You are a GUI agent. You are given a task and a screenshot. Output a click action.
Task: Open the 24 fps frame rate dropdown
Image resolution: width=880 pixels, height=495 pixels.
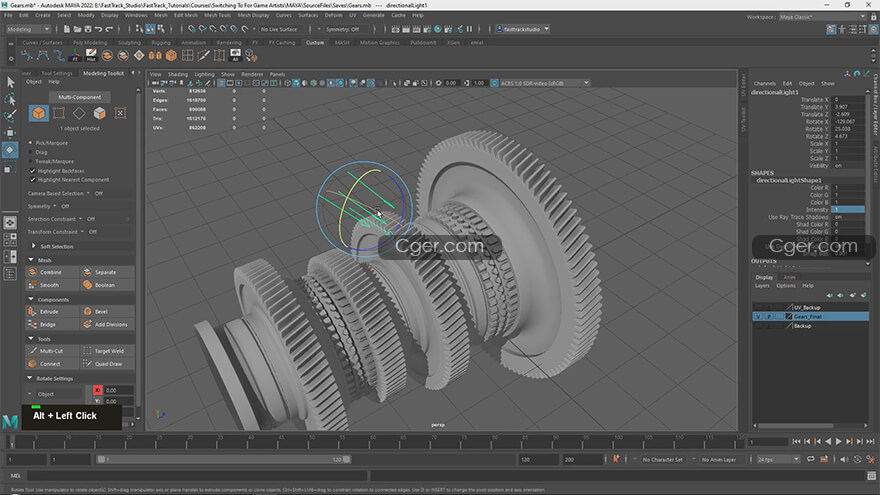(x=778, y=459)
